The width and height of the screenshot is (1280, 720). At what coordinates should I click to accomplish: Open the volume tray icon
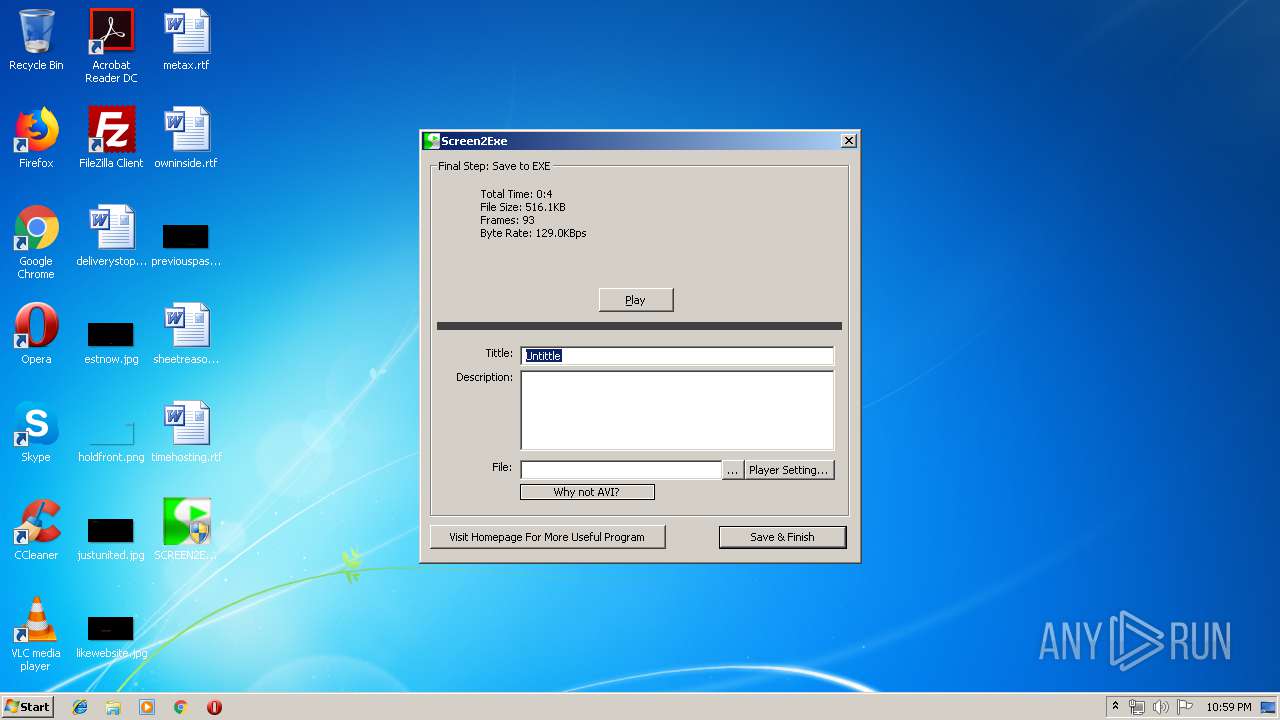click(1161, 707)
